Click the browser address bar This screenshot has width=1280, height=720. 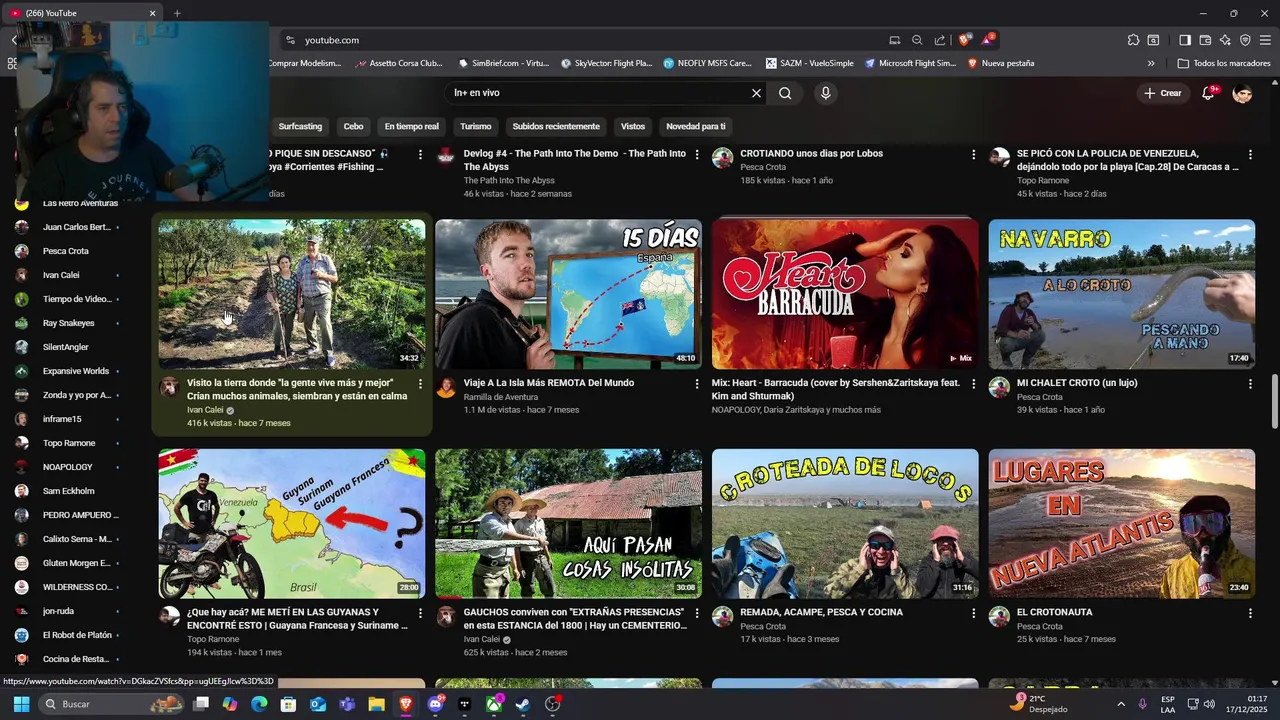coord(590,40)
